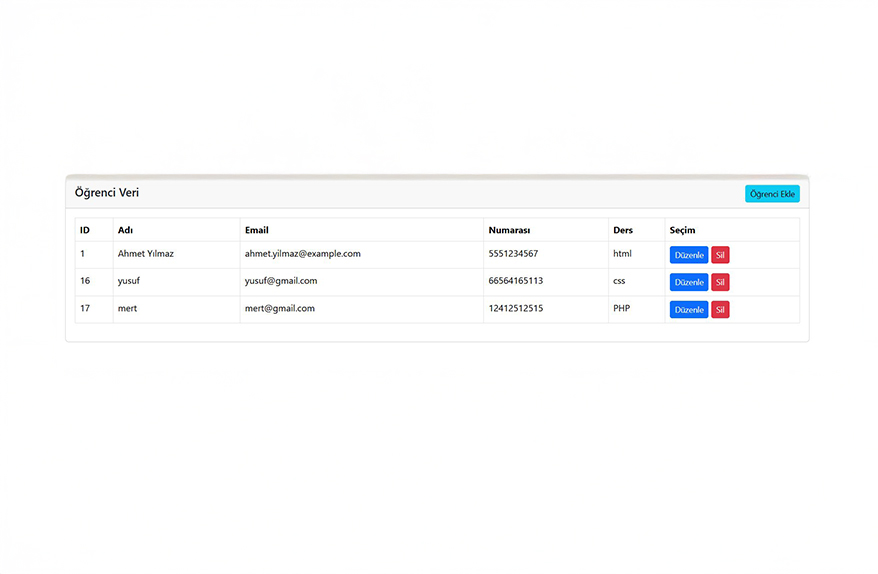The width and height of the screenshot is (878, 574).
Task: Remove yusuf using the Sil button
Action: tap(720, 282)
